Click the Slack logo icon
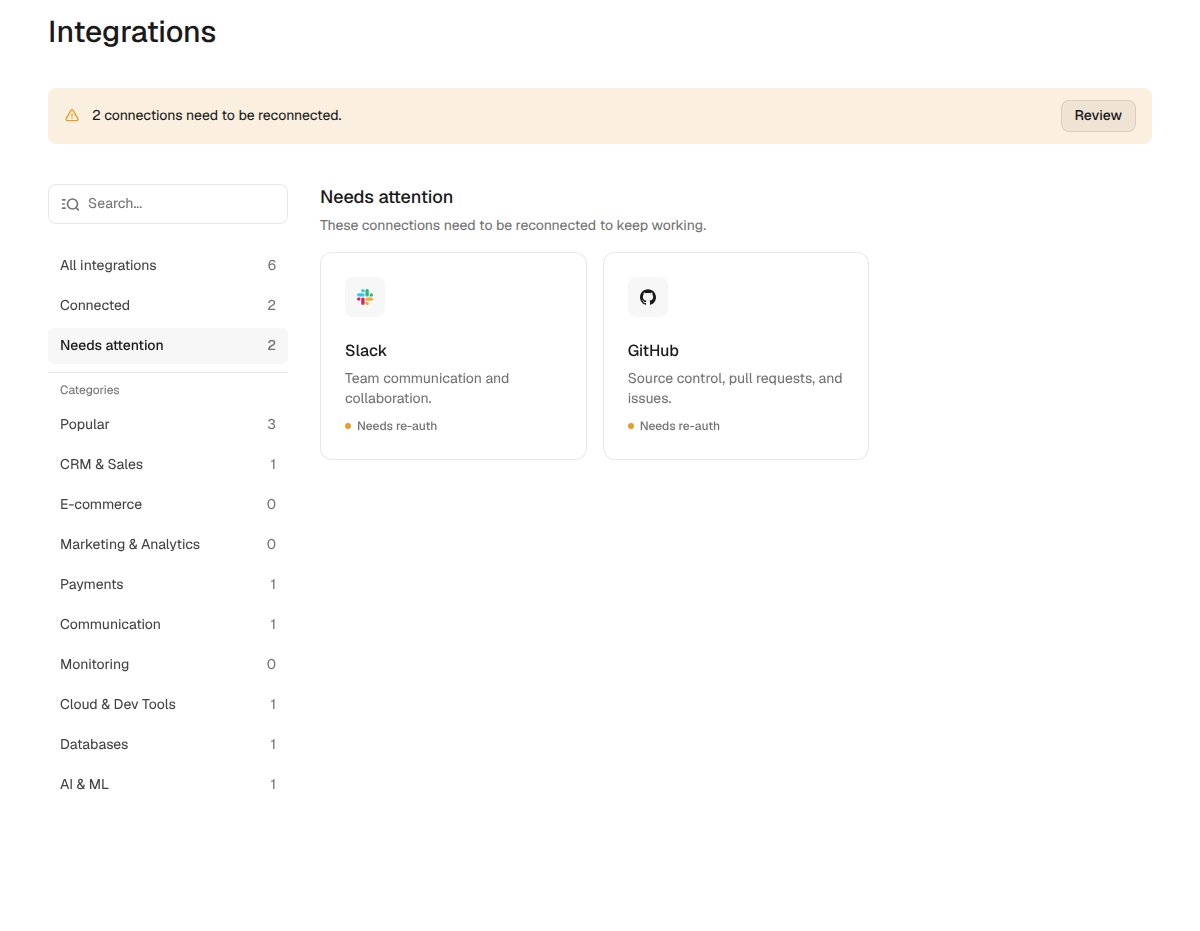This screenshot has height=931, width=1200. coord(365,297)
